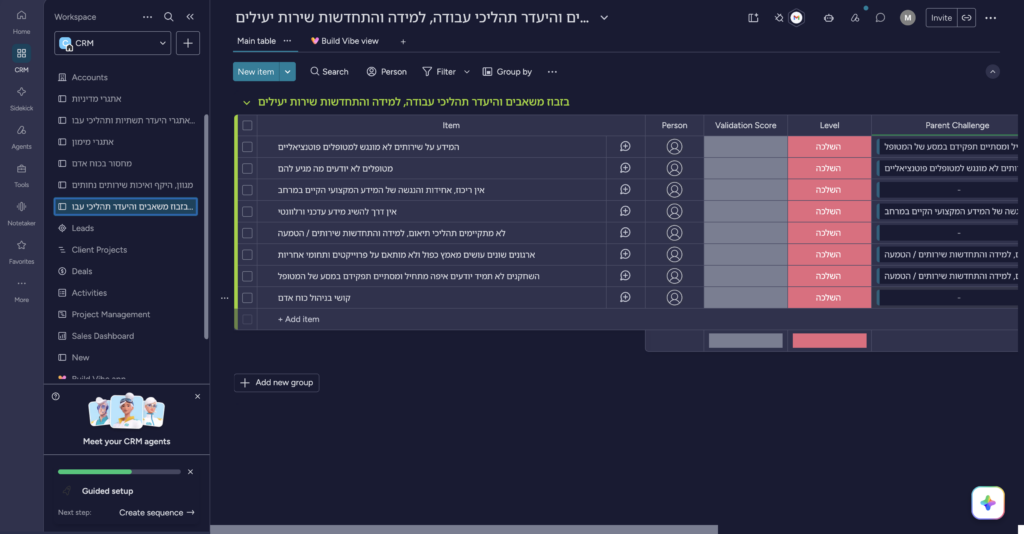This screenshot has width=1024, height=534.
Task: Assign person for אין דרך להשיג מידע עדכני ורלוונטי row
Action: tap(674, 211)
